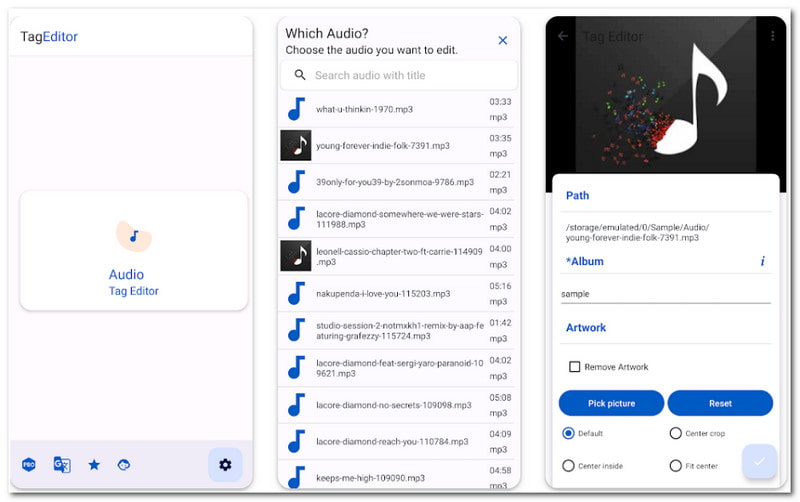Click artwork thumbnail of young-forever-indie-folk-7391.mp3

tap(296, 145)
